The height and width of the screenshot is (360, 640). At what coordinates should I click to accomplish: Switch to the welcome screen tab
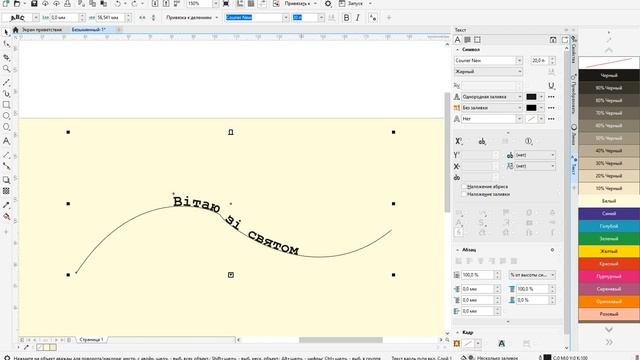42,30
